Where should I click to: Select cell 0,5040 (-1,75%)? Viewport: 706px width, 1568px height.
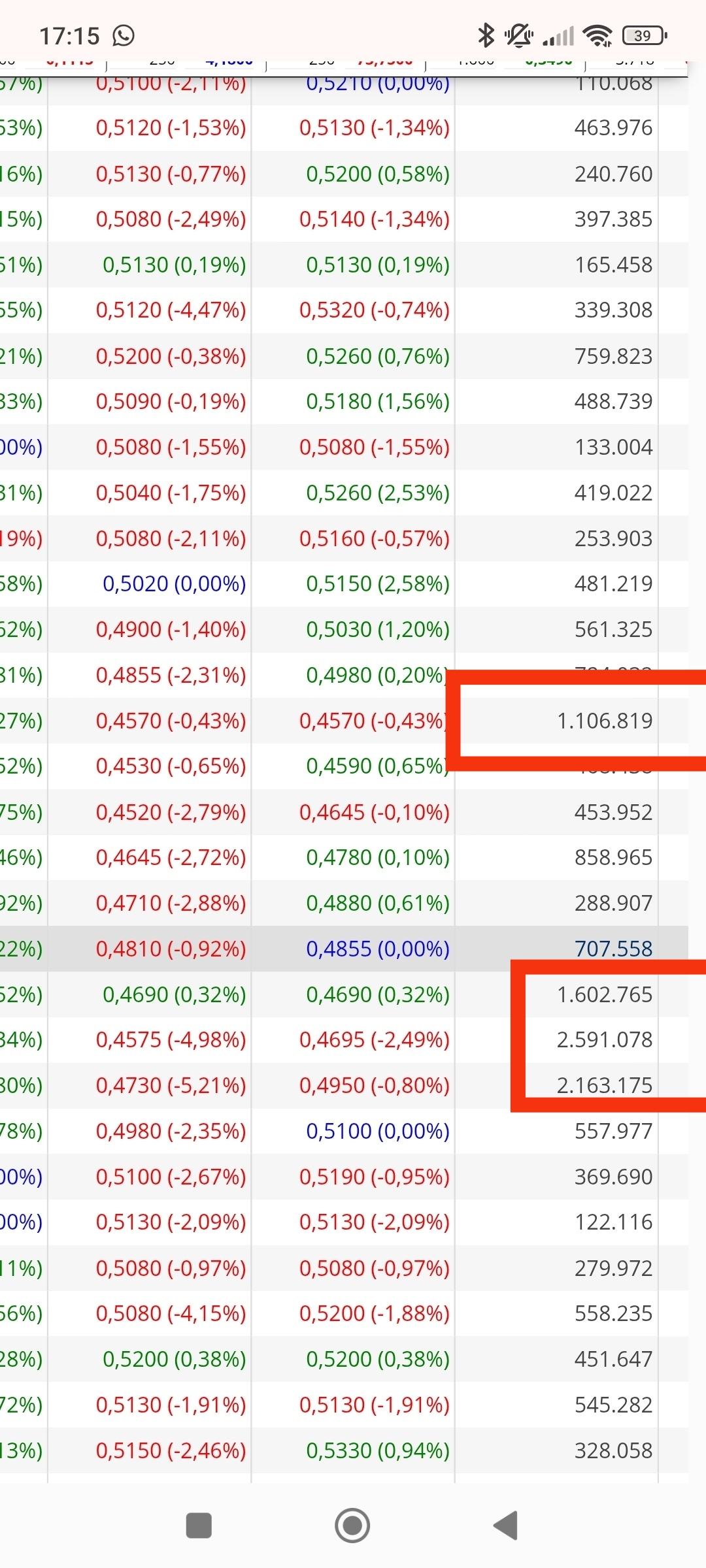171,493
